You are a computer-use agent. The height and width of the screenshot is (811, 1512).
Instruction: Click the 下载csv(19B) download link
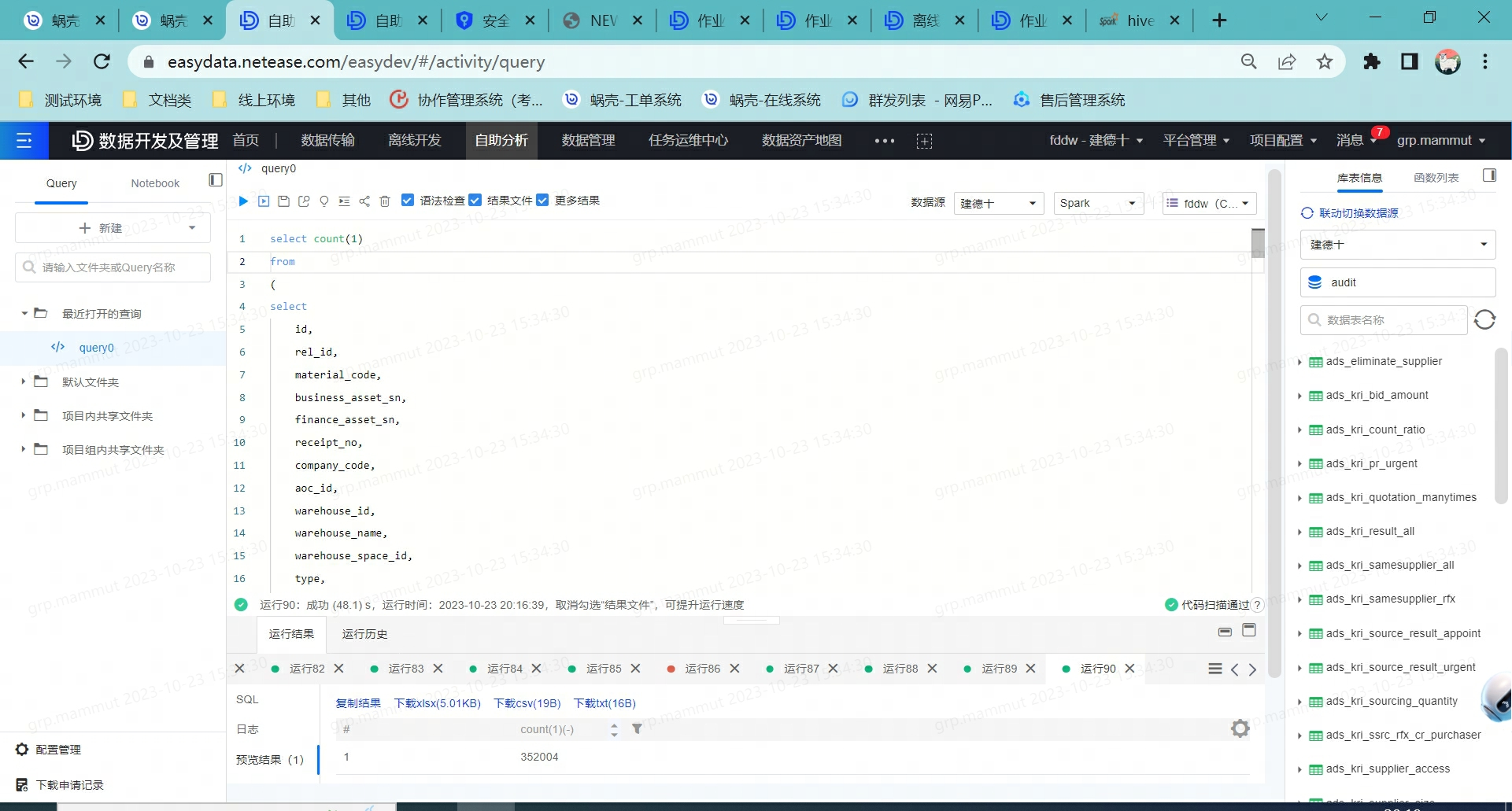coord(527,703)
